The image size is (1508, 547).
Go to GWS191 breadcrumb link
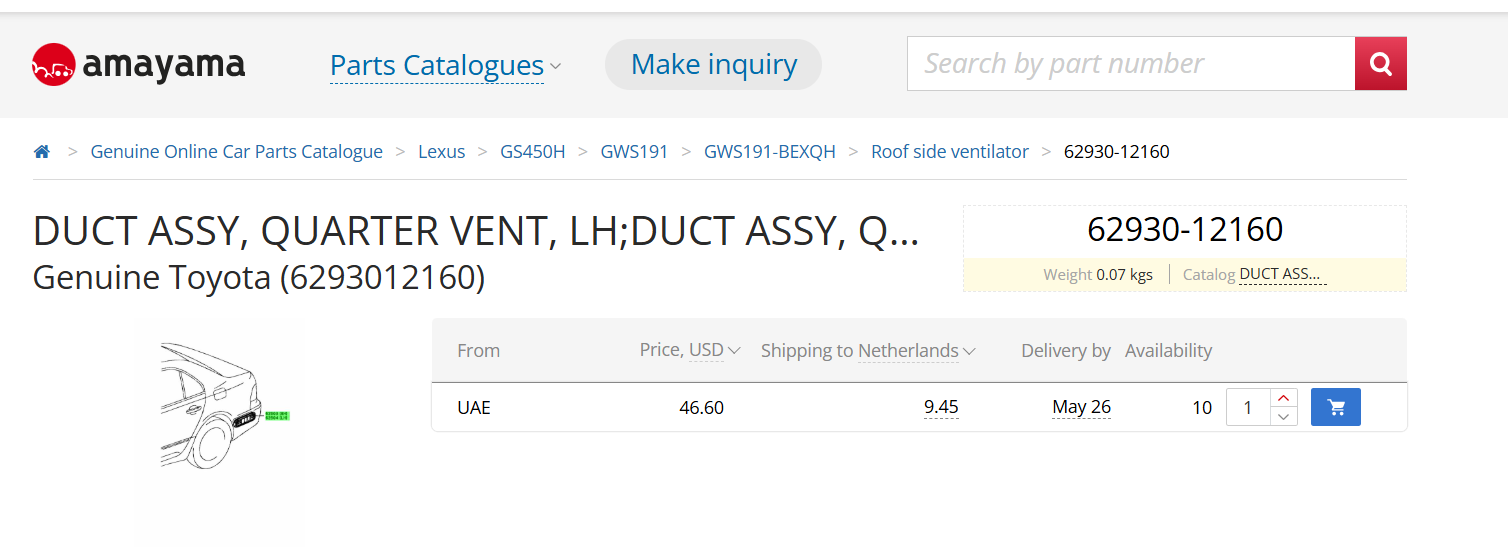pyautogui.click(x=634, y=152)
